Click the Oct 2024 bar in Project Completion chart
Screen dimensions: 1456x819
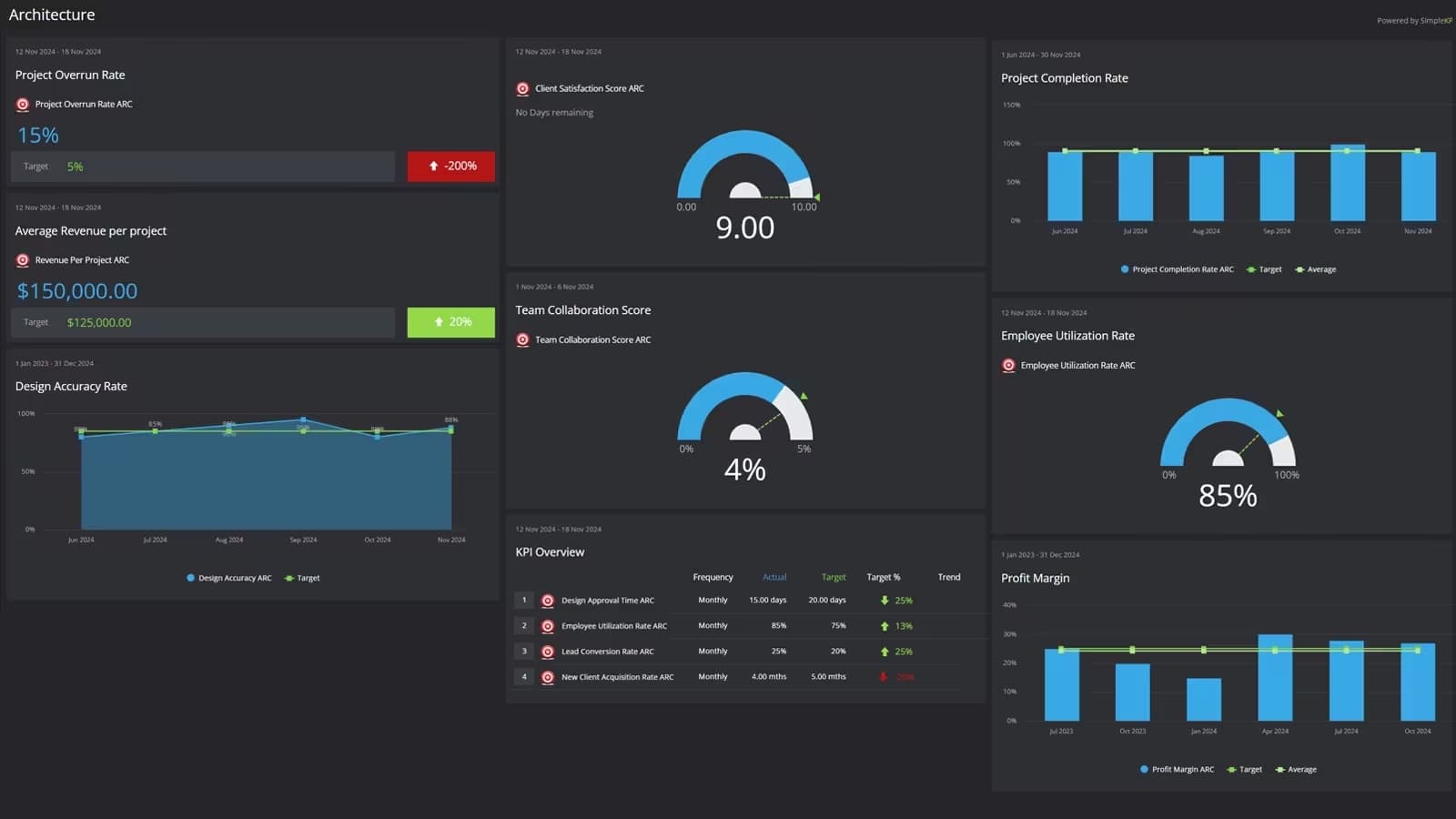tap(1348, 183)
